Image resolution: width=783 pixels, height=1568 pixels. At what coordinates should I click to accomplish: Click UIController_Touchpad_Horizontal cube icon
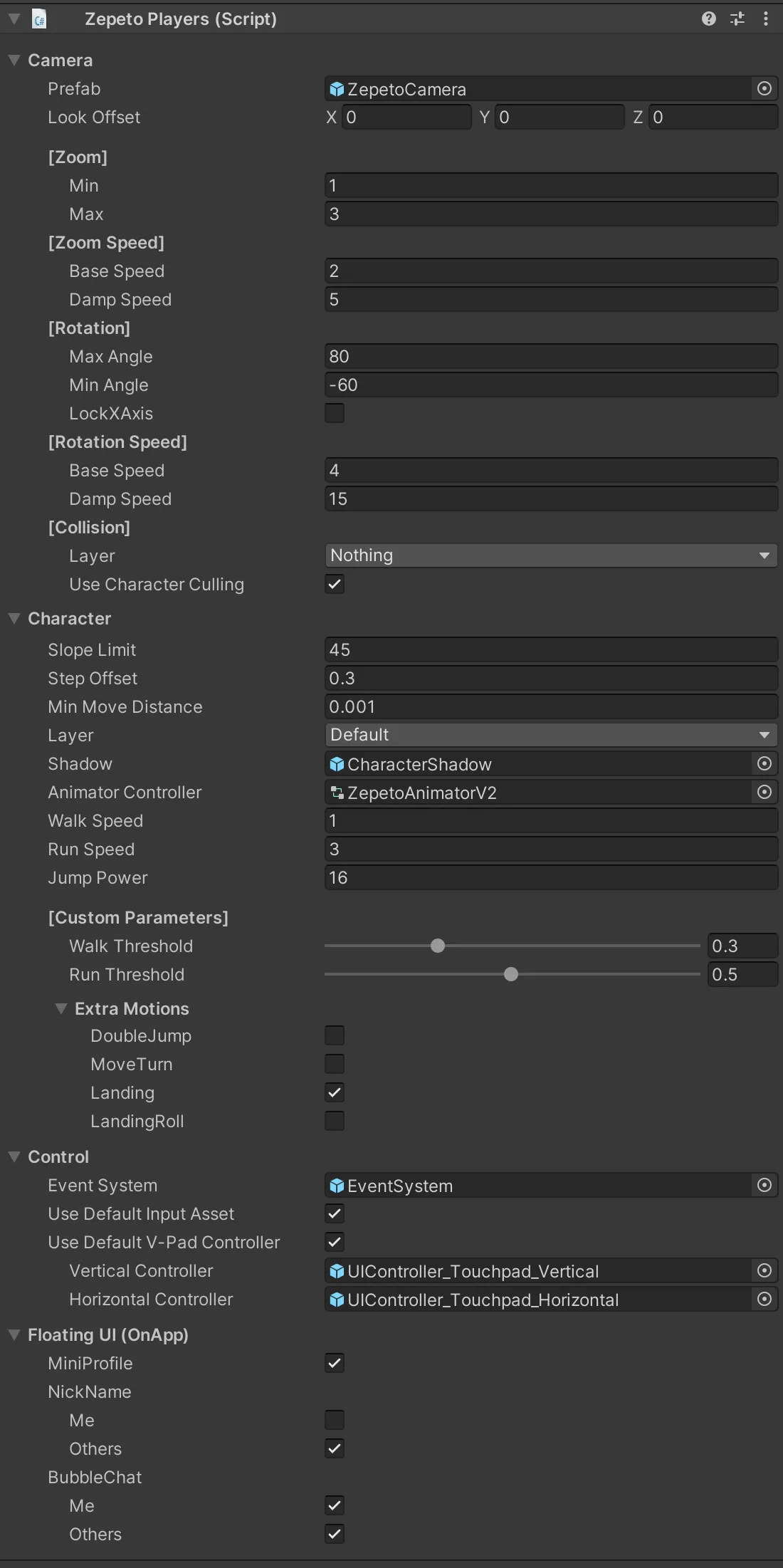337,1300
